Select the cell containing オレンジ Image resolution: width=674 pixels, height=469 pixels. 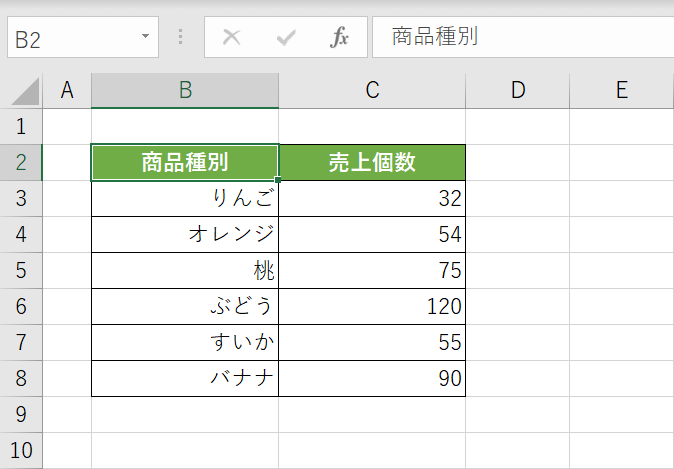(x=185, y=235)
